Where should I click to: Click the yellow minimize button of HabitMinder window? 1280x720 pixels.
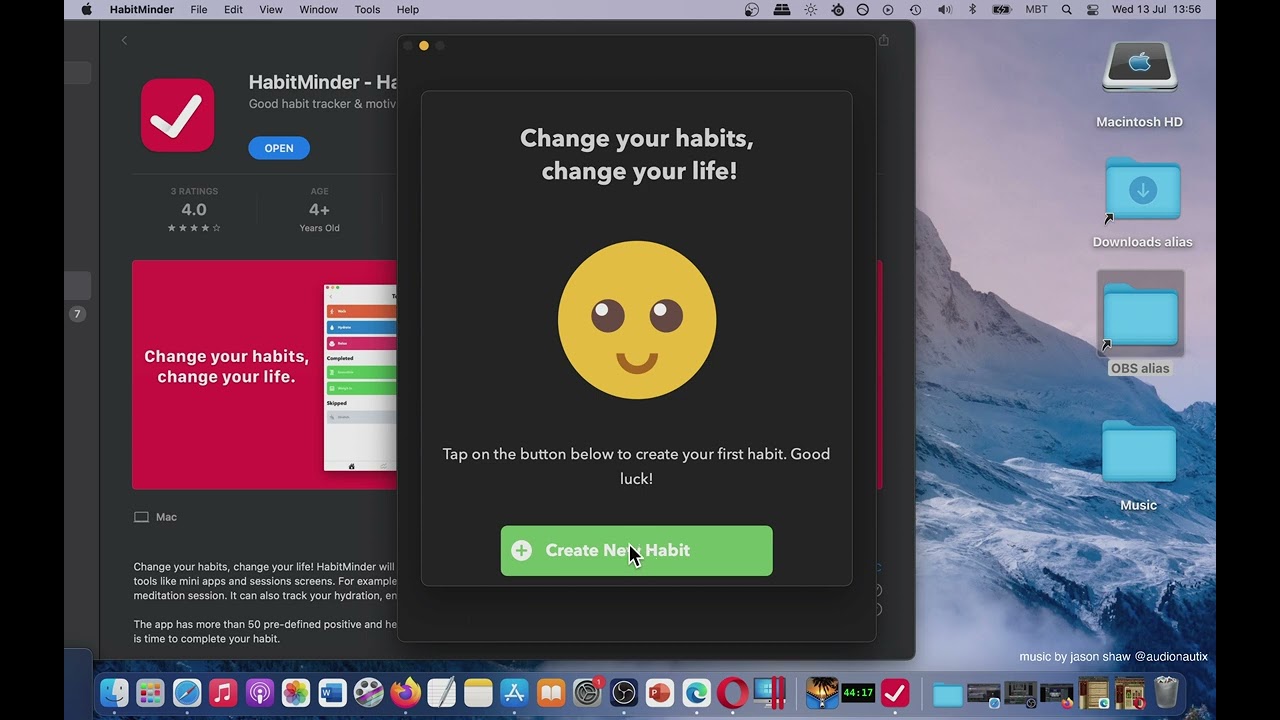click(424, 46)
